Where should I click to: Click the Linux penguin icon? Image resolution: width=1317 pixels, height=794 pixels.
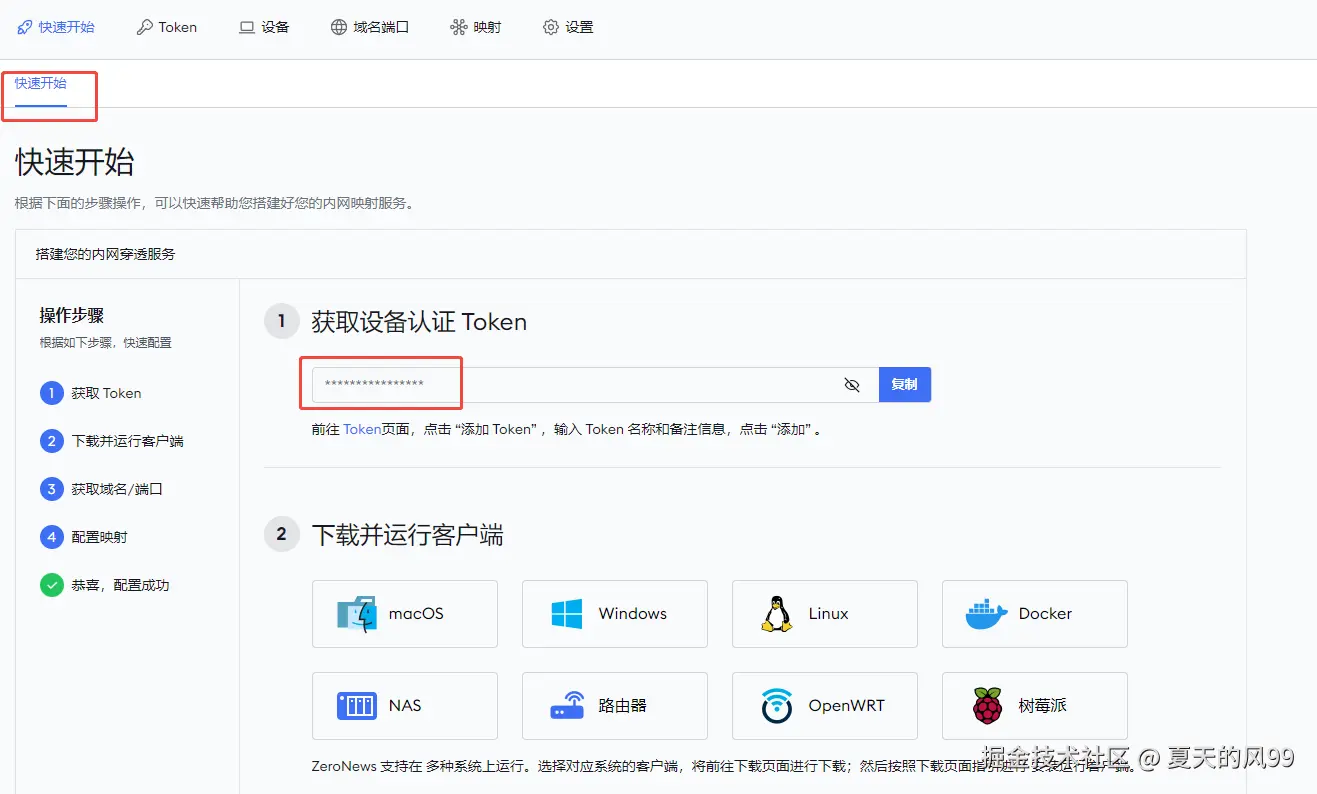coord(777,614)
